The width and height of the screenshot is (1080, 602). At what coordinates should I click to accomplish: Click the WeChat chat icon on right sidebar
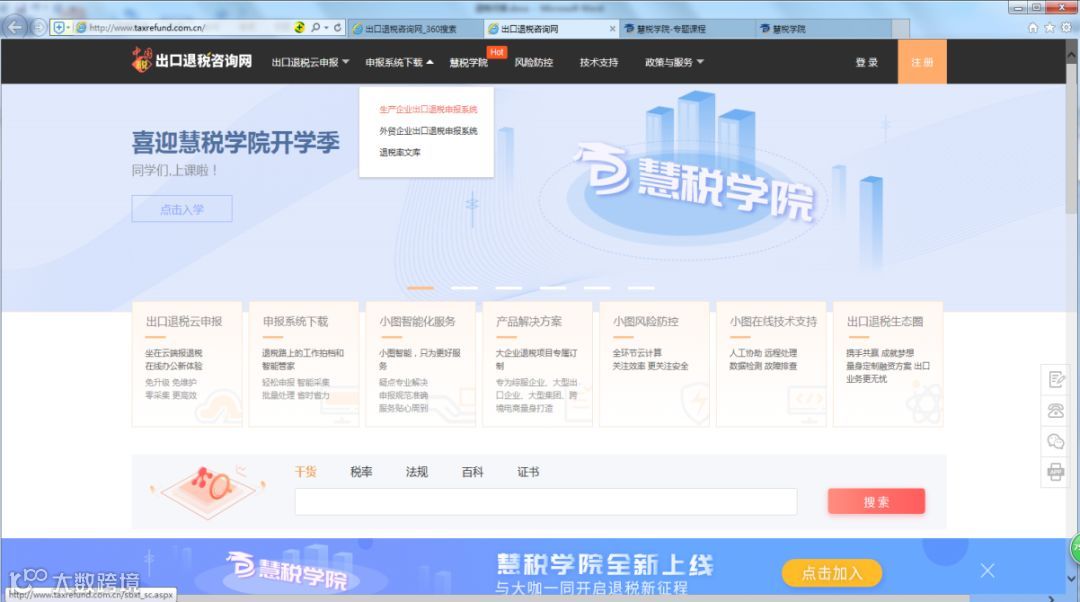click(1056, 442)
